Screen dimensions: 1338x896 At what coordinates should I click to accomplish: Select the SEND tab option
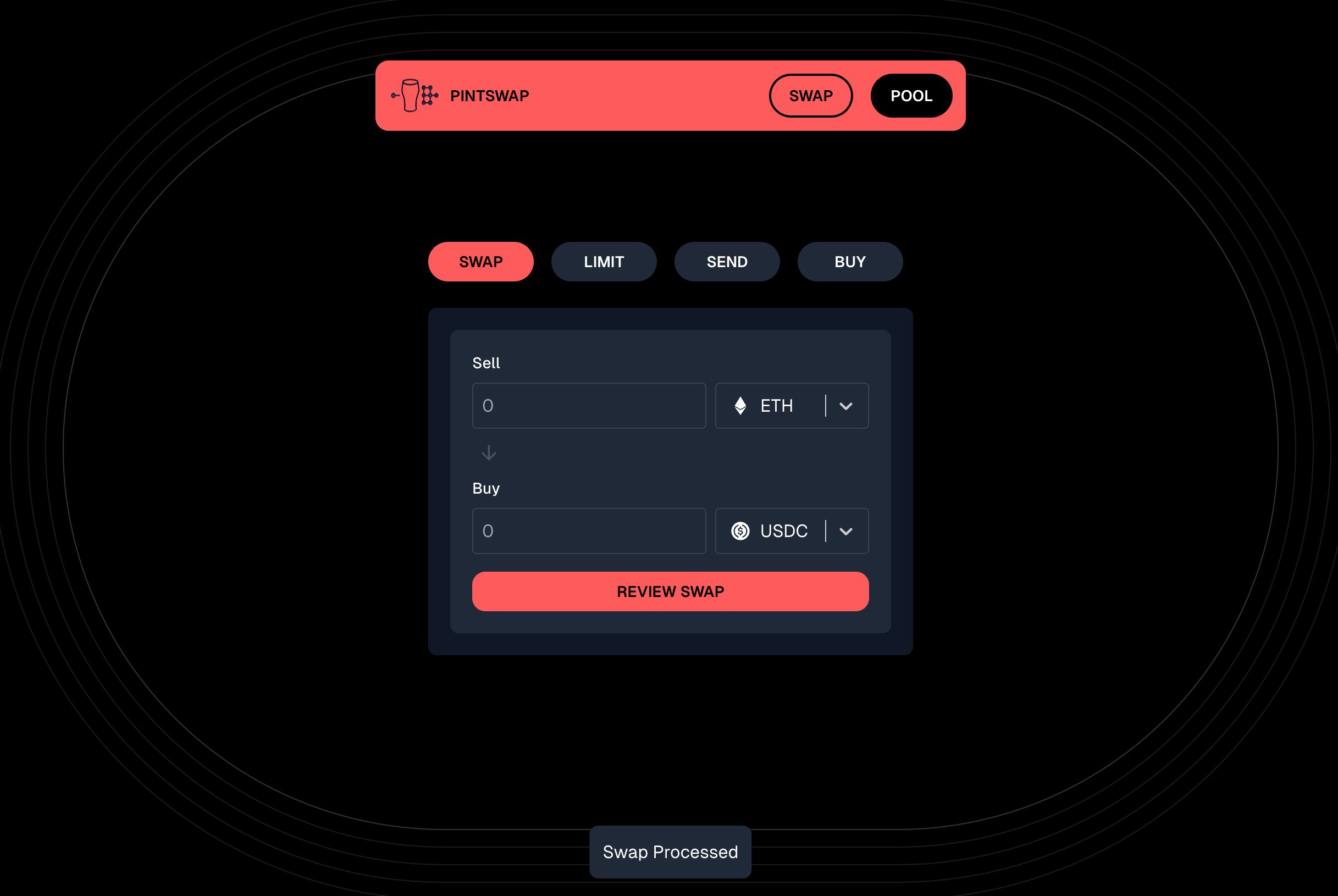(x=727, y=261)
